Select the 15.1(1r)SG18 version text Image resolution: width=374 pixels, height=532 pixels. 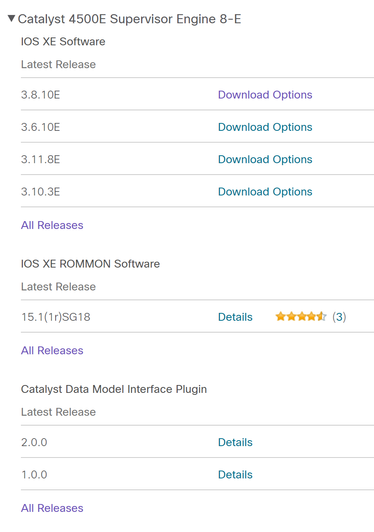(56, 317)
